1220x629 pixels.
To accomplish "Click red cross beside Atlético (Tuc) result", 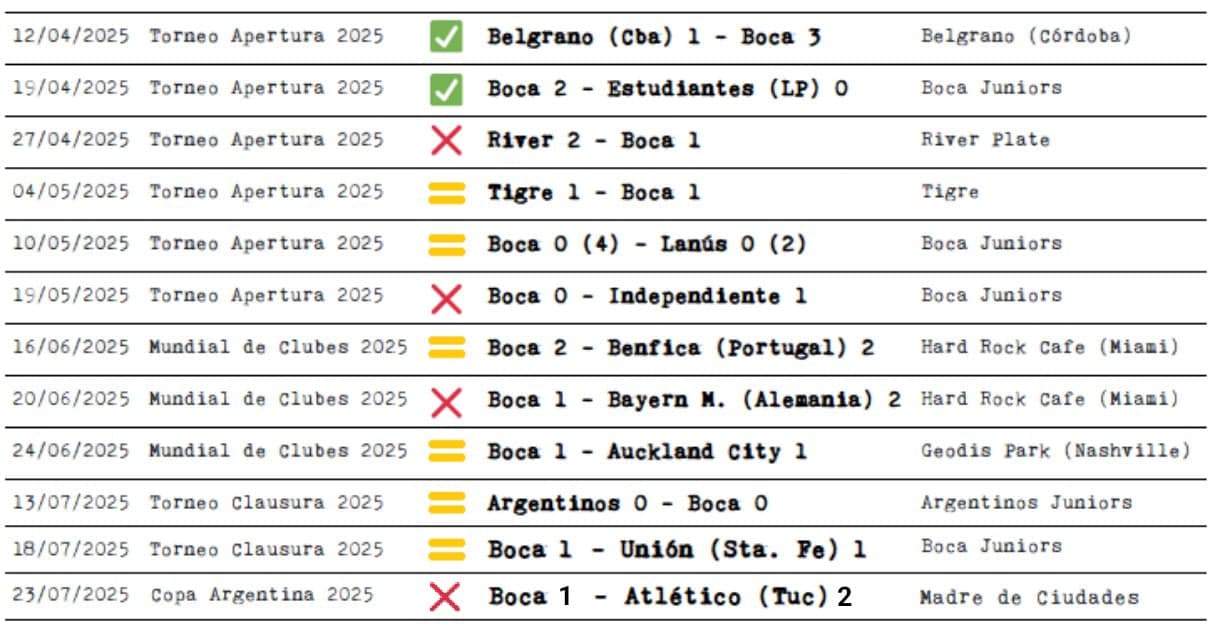I will [x=445, y=598].
